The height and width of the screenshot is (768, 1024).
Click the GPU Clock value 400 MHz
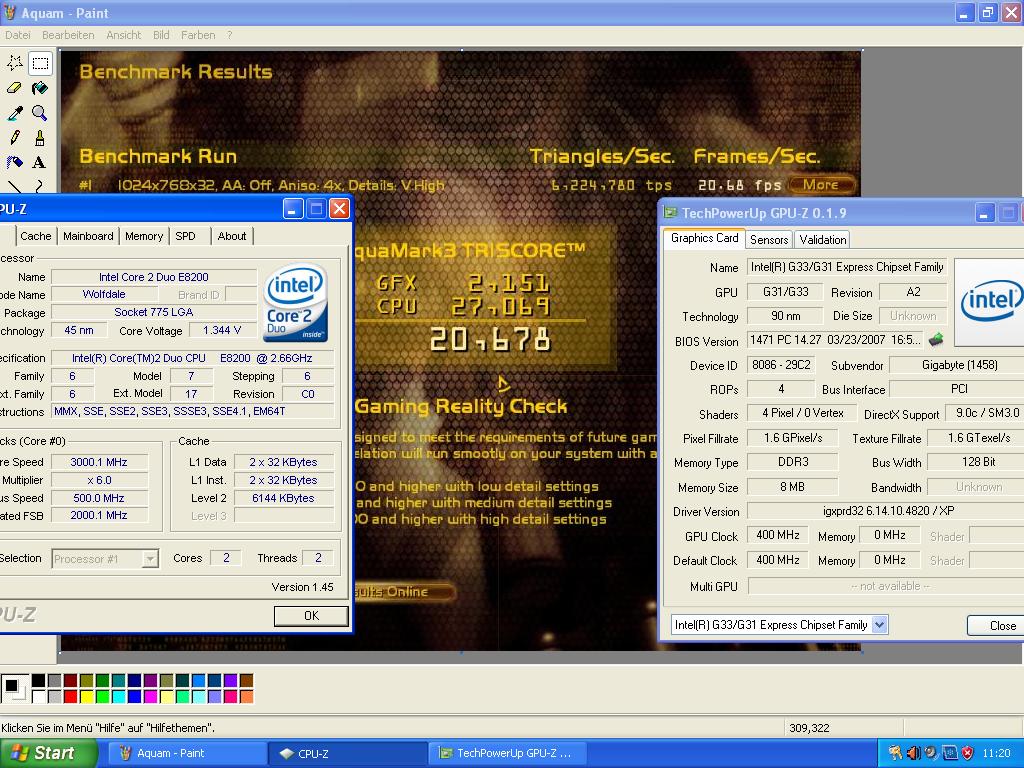tap(778, 535)
